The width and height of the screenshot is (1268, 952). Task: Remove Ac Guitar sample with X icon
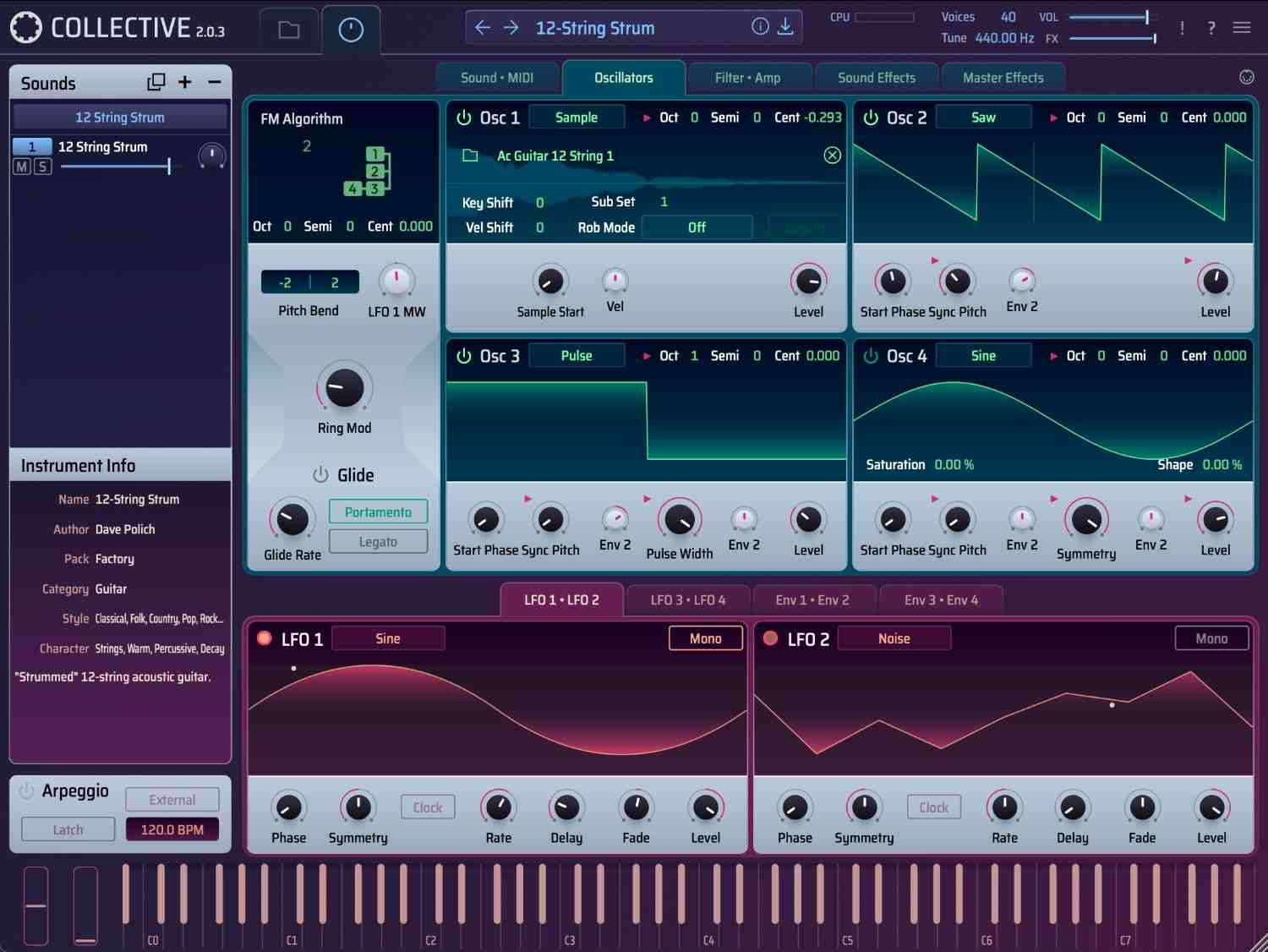(x=832, y=156)
